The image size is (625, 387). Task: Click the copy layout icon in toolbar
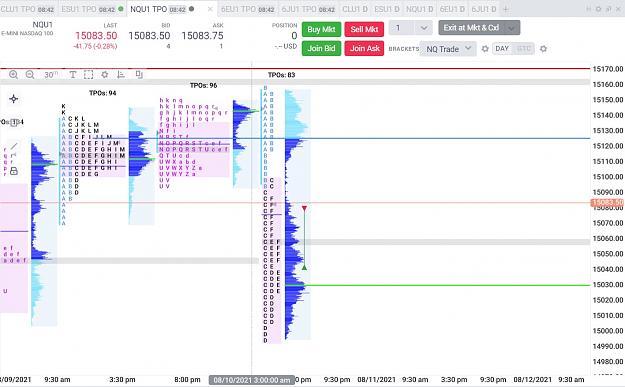pos(139,75)
